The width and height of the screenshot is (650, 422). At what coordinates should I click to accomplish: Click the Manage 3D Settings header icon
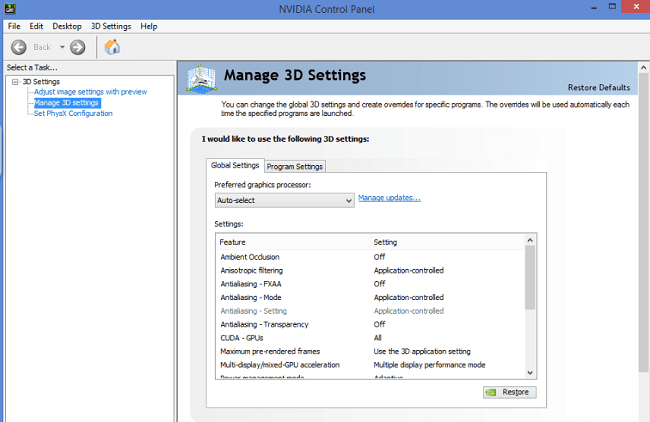click(x=201, y=78)
